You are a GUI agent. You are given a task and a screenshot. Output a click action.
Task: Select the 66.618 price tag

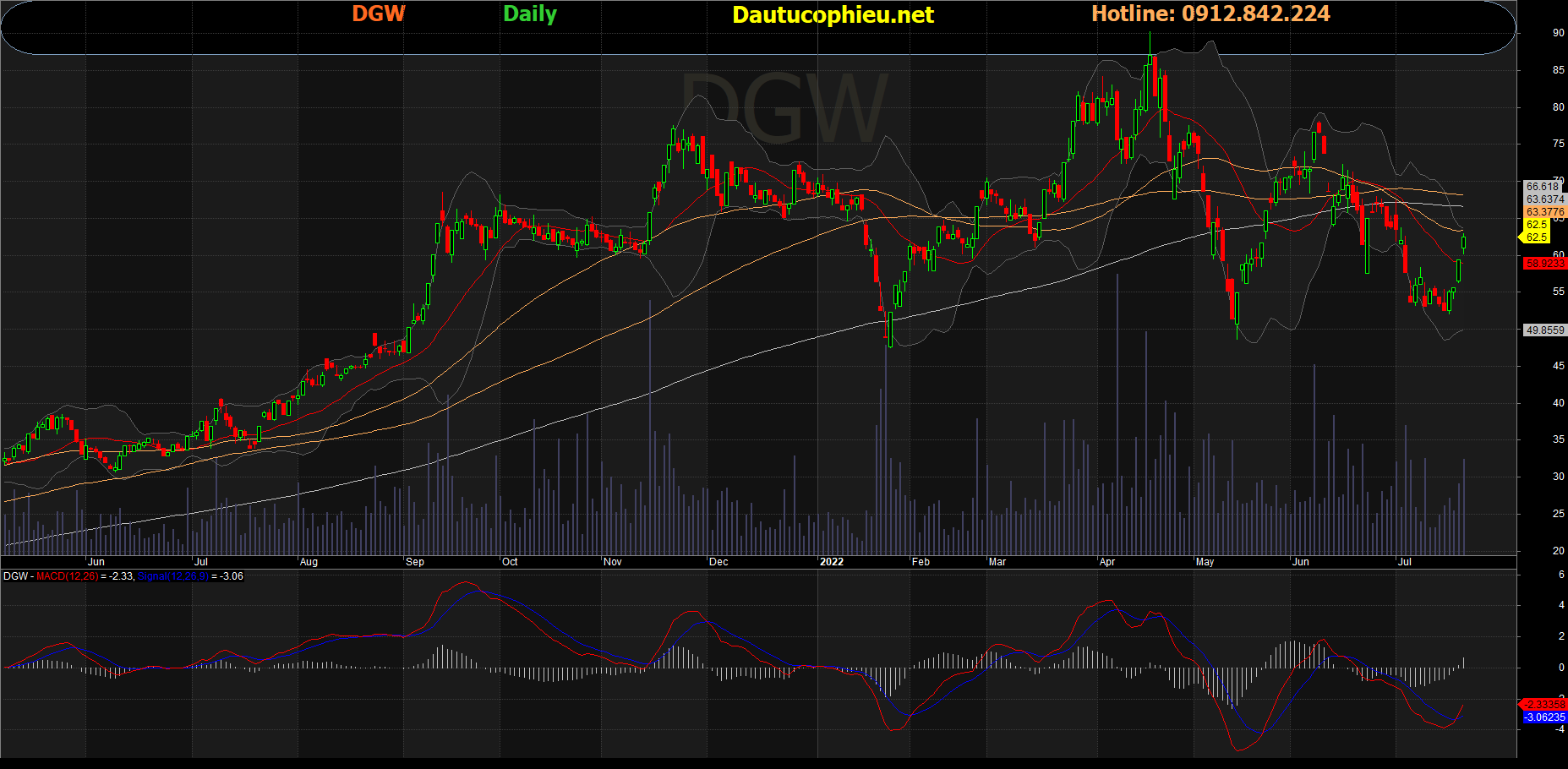(x=1543, y=187)
